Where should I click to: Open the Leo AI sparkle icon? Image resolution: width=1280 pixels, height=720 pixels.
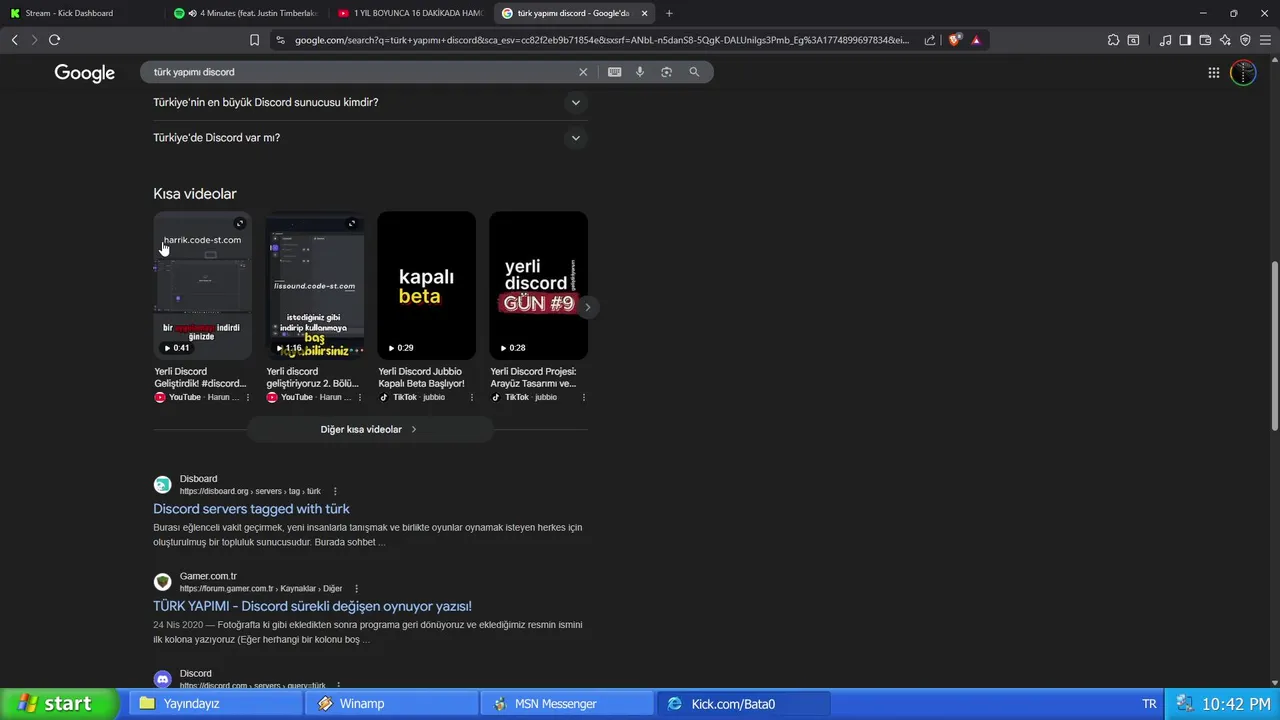point(1225,40)
